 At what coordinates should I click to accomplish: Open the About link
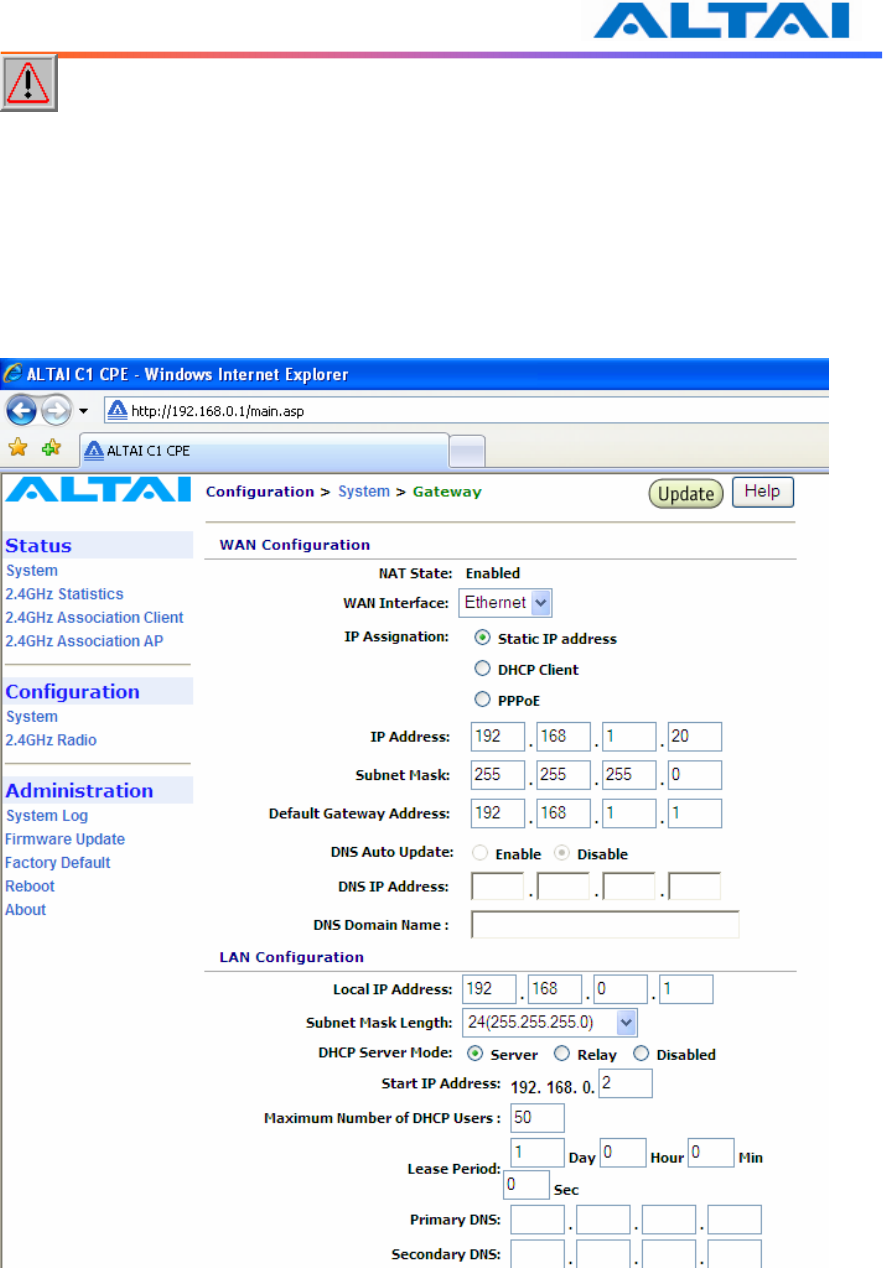(x=26, y=910)
